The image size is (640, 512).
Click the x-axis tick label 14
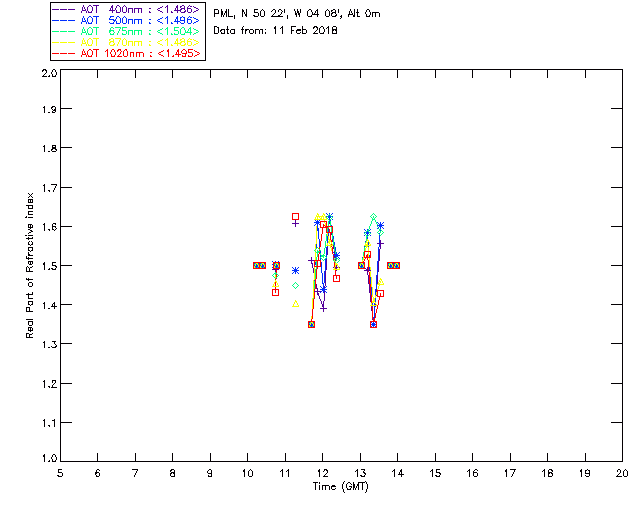398,473
